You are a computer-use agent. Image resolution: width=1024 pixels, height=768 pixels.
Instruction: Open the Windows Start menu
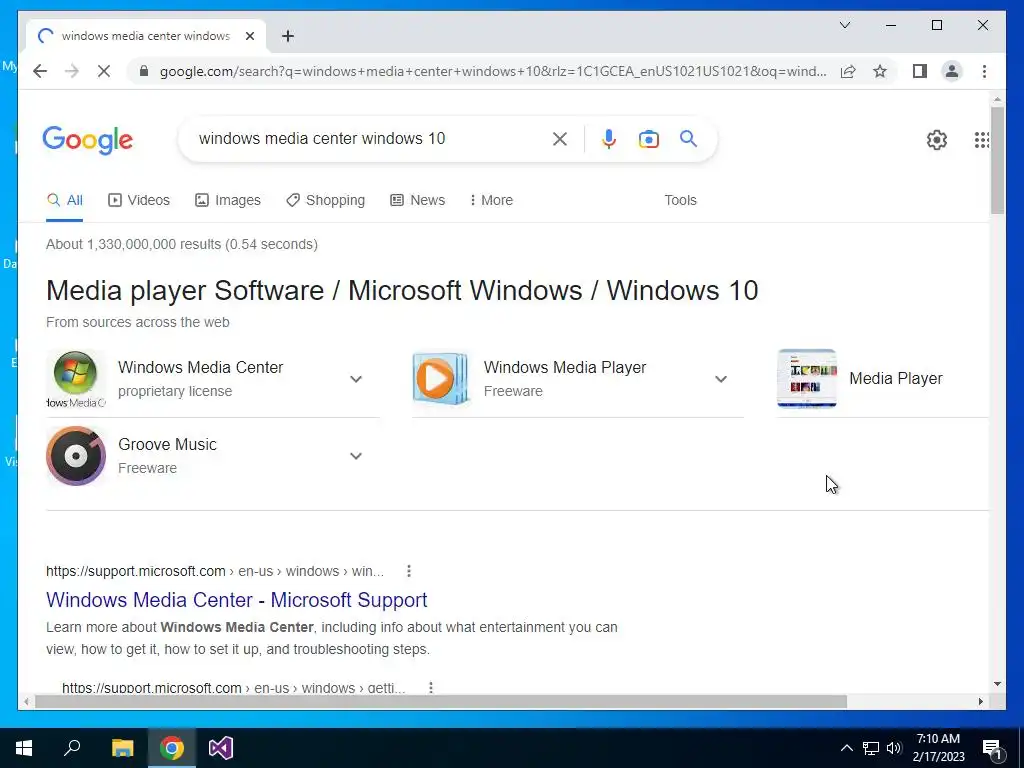[24, 748]
